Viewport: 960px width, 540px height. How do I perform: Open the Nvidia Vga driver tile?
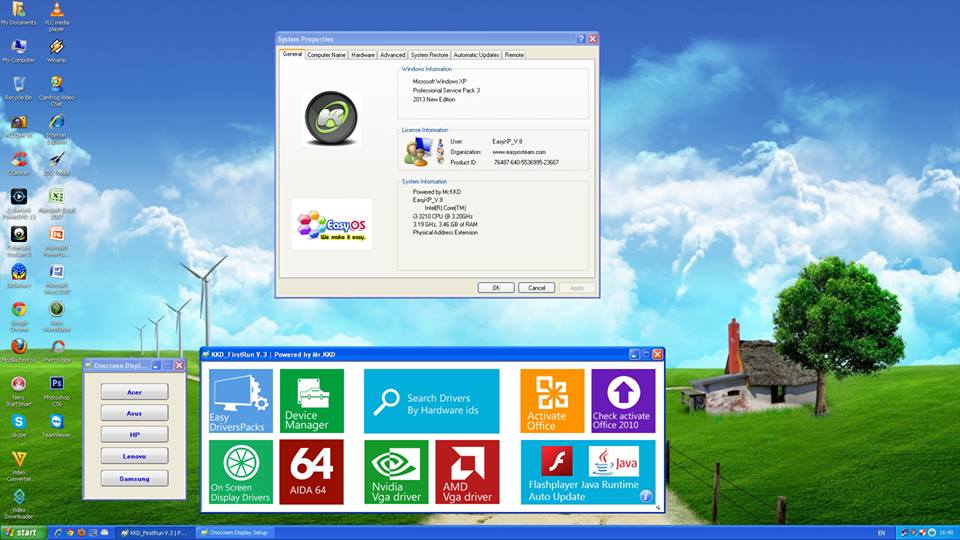coord(396,472)
